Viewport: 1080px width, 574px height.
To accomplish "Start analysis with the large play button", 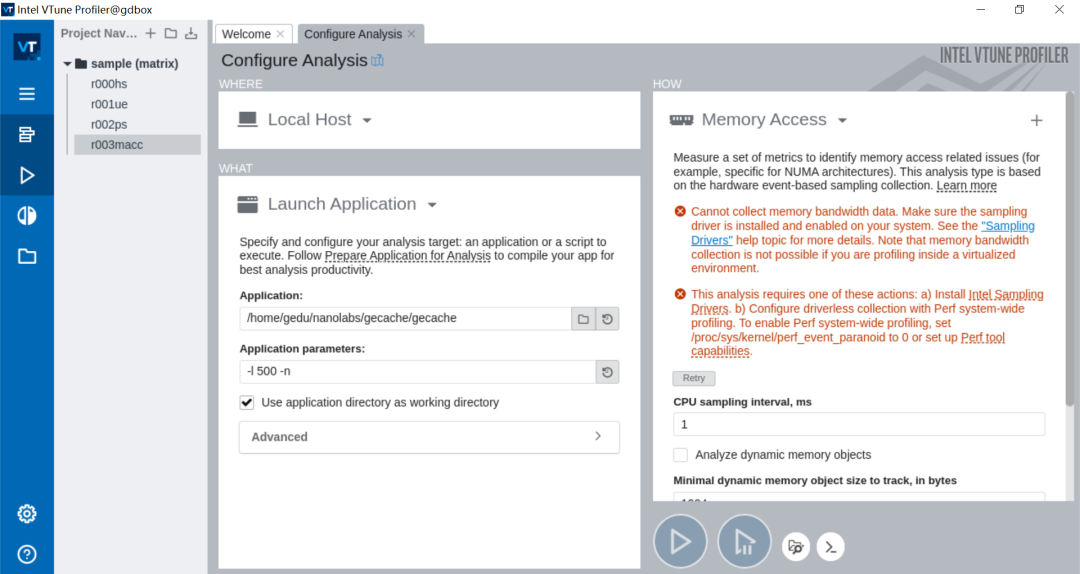I will pos(680,542).
